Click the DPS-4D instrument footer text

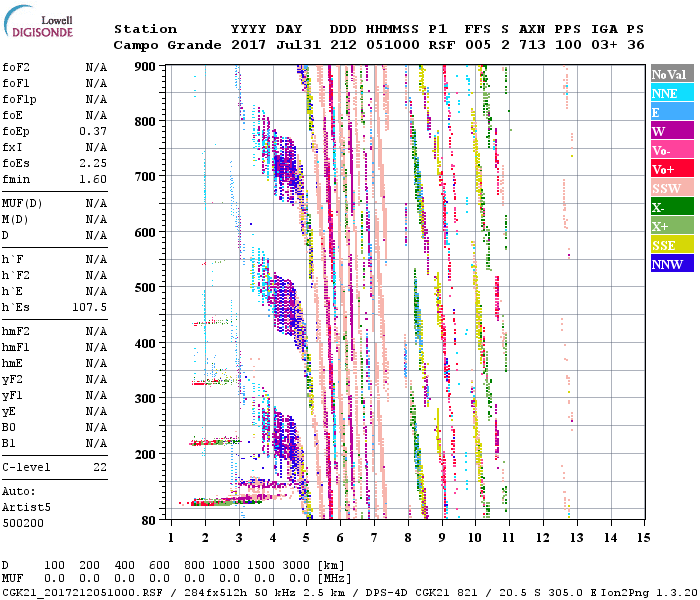[x=387, y=592]
